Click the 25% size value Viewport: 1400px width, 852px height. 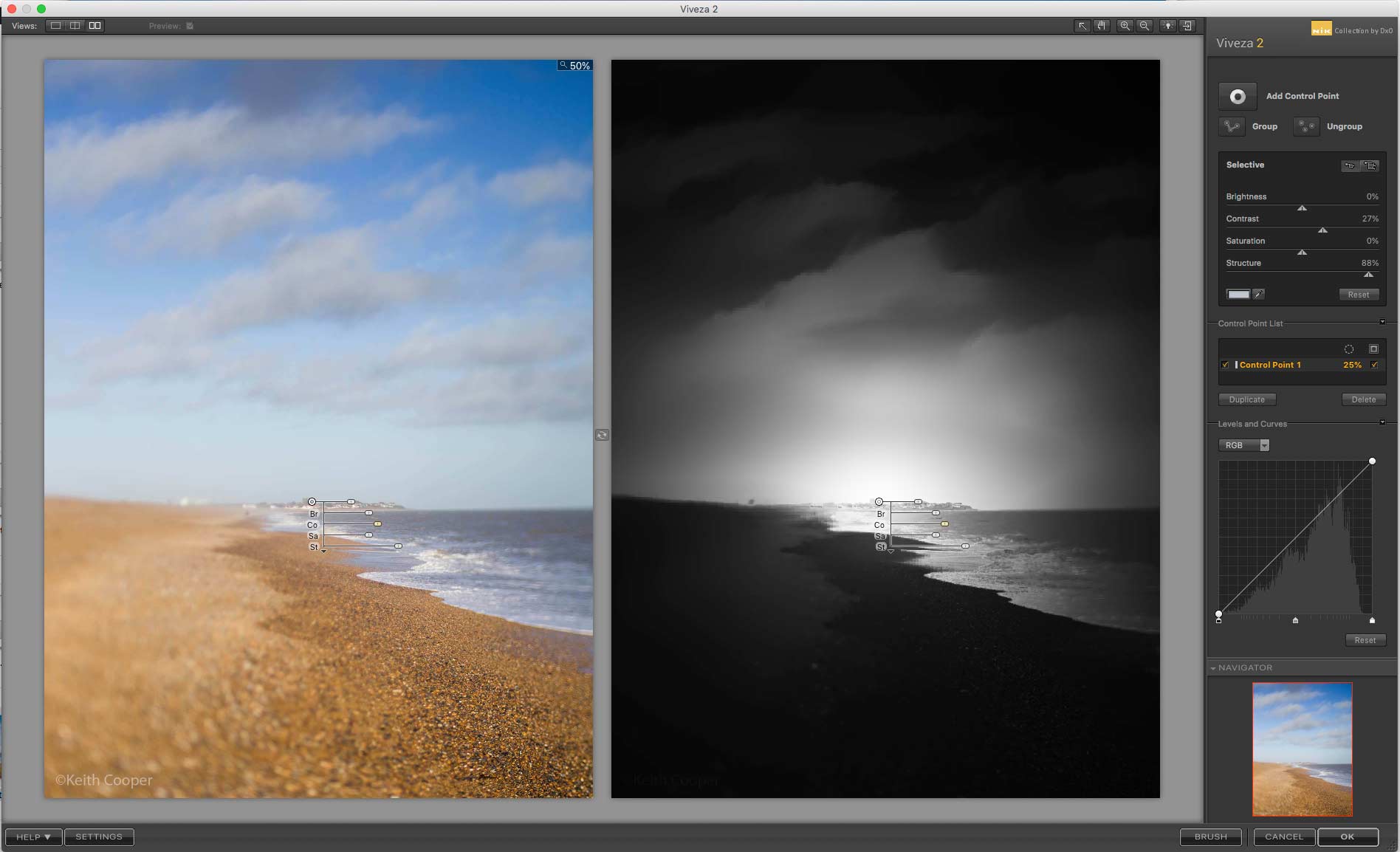[1352, 365]
